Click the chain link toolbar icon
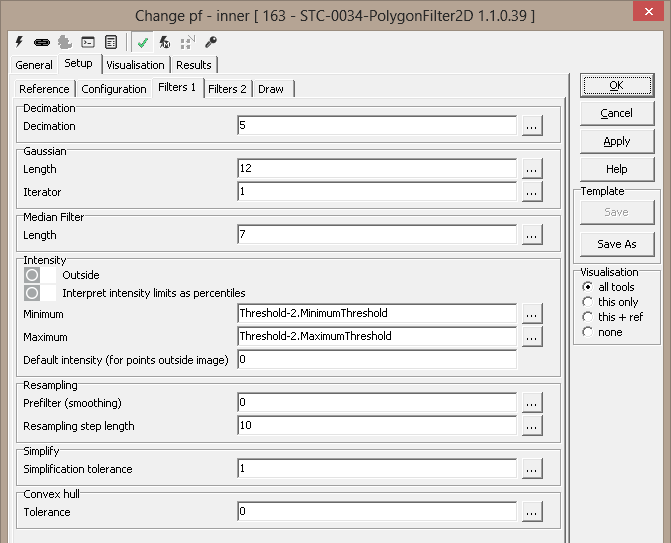Screen dimensions: 671x543 coord(43,42)
